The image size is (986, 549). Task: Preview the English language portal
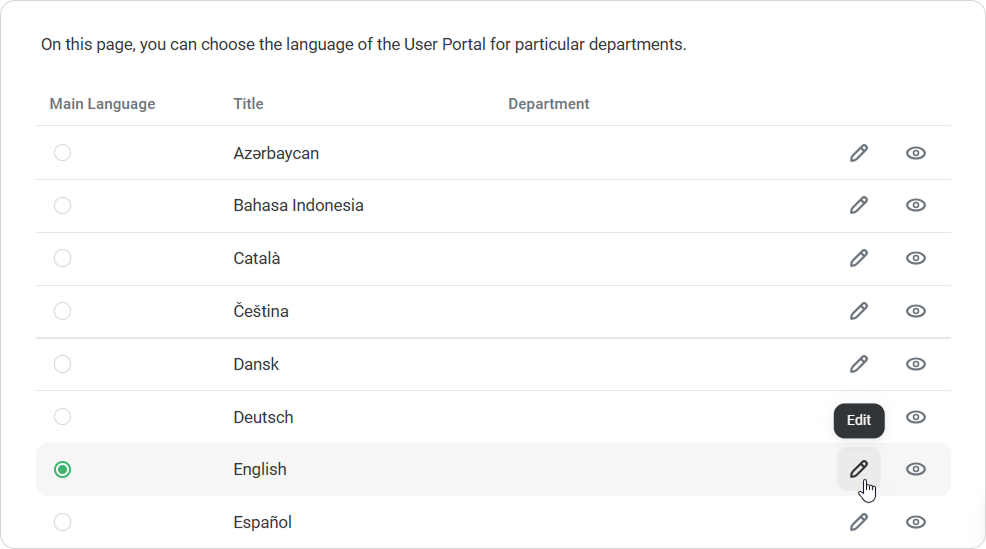click(915, 469)
